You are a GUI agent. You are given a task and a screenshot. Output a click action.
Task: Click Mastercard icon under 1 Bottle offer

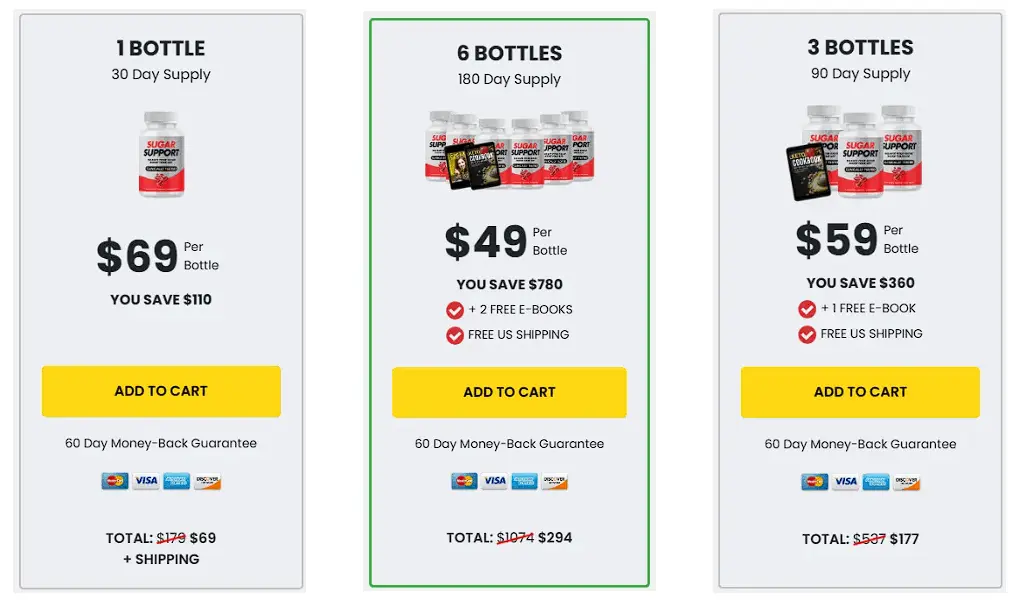click(x=115, y=481)
